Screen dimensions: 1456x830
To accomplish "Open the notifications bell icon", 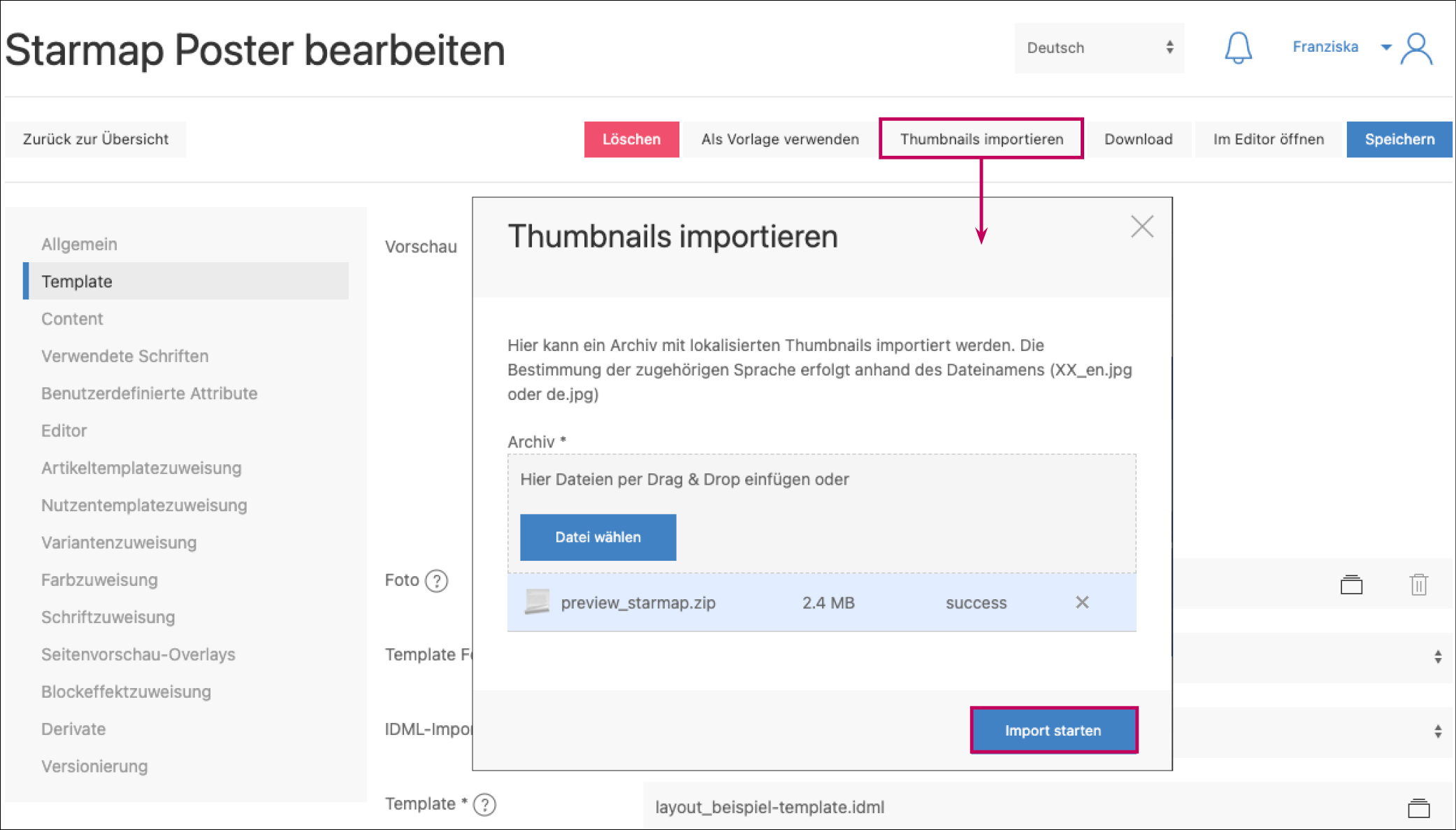I will pos(1238,48).
